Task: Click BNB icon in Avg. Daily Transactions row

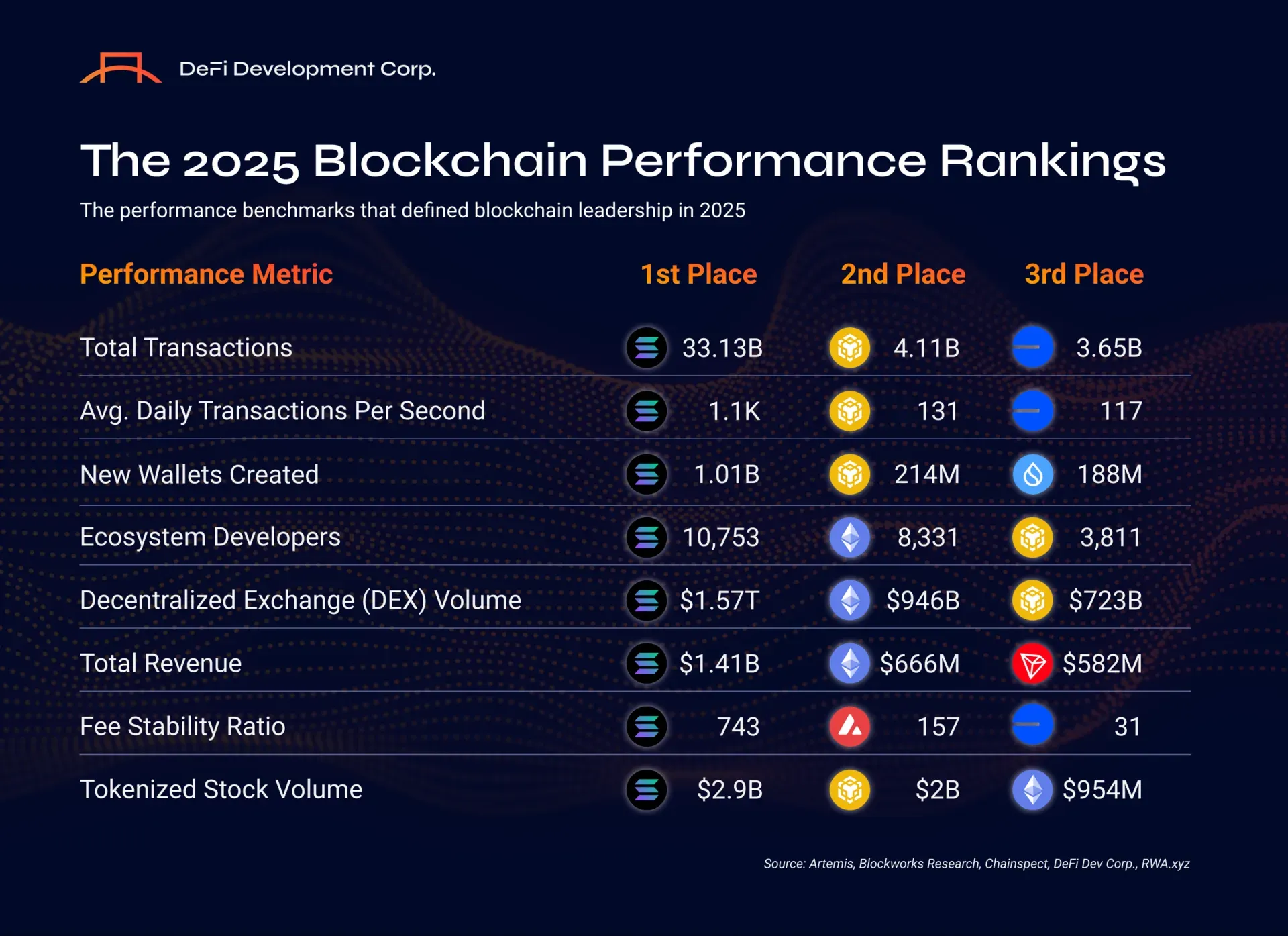Action: tap(850, 411)
